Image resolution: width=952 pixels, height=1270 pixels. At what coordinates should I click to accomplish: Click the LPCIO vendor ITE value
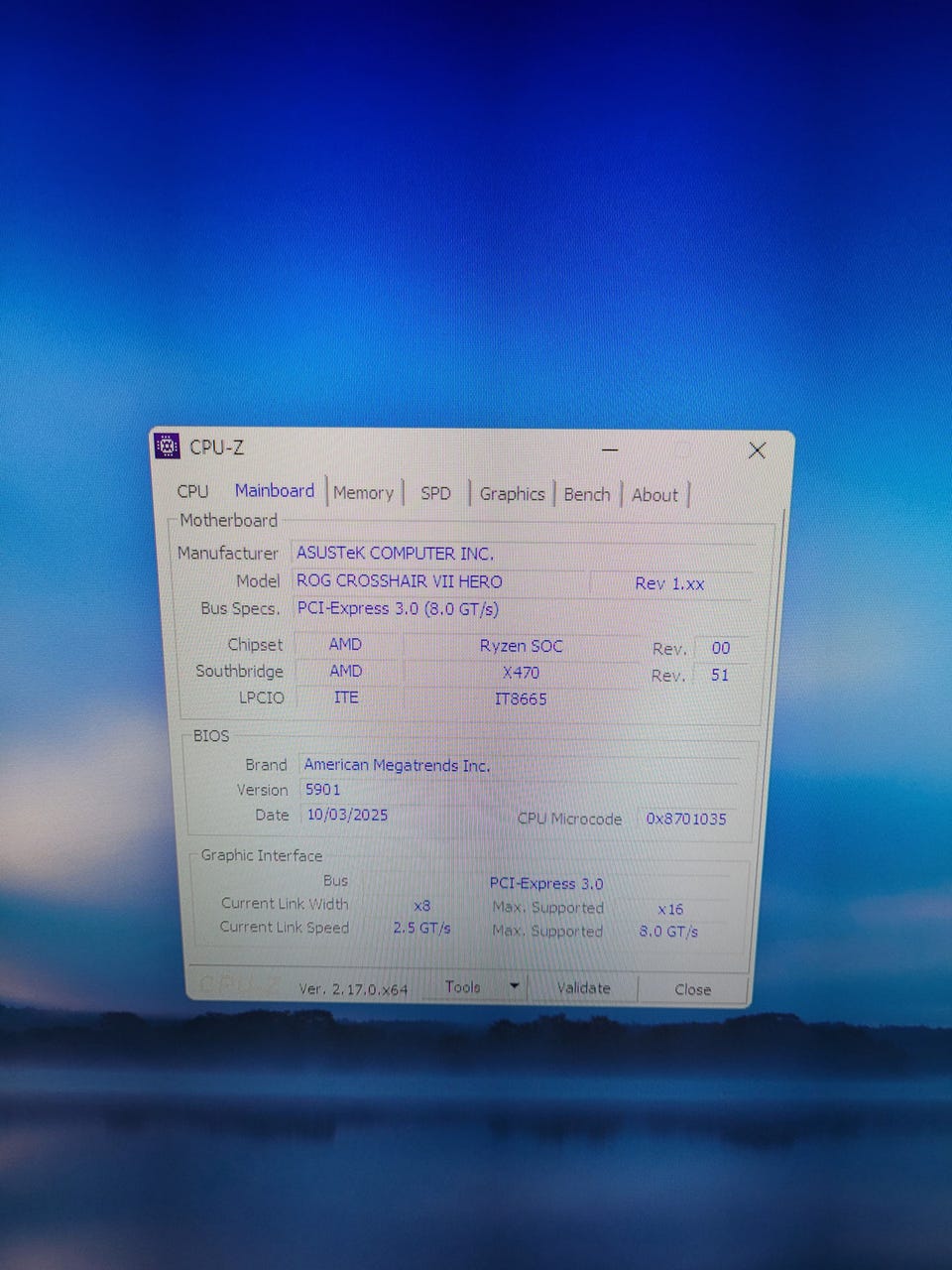tap(346, 698)
